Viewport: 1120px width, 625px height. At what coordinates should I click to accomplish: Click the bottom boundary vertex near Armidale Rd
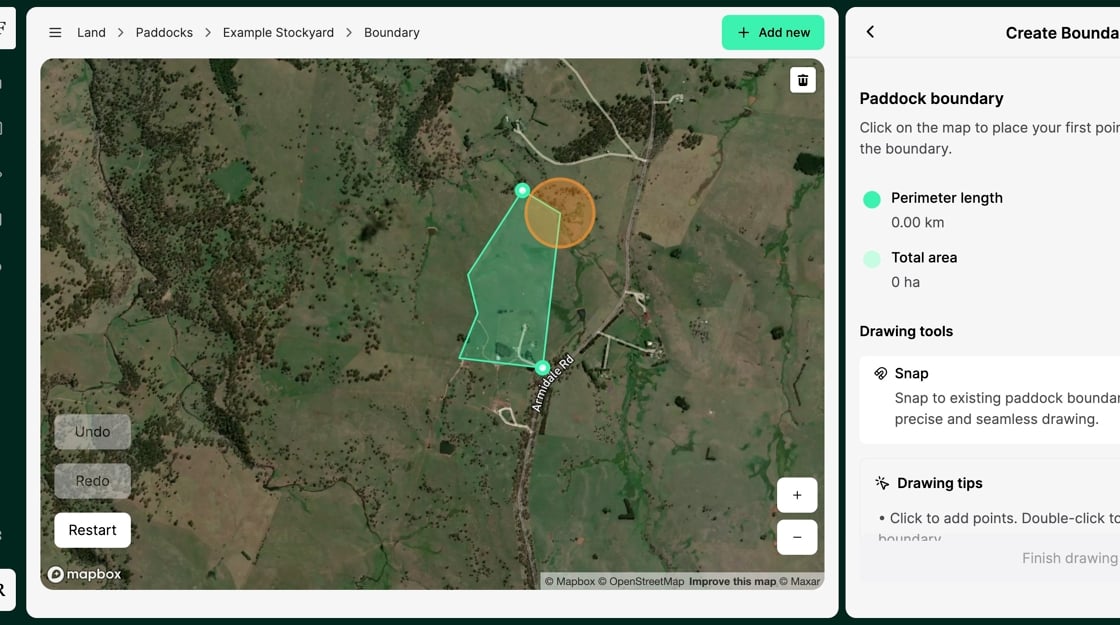pyautogui.click(x=542, y=368)
